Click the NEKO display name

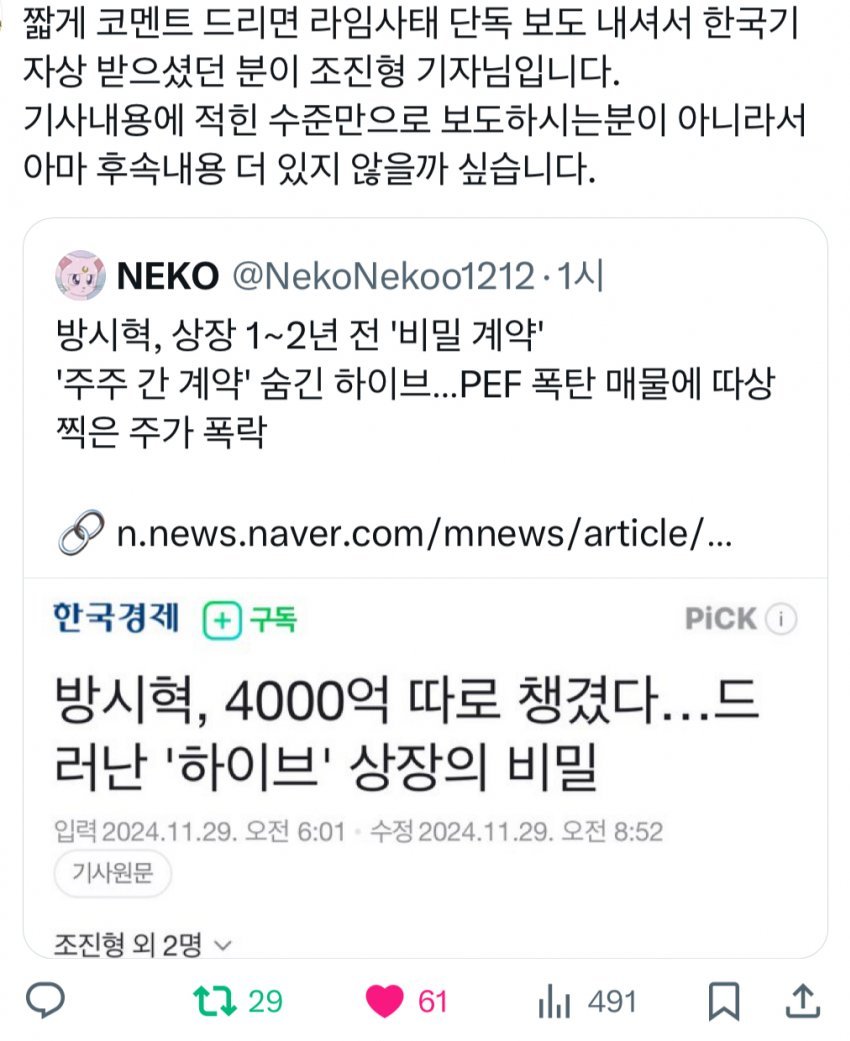[168, 276]
